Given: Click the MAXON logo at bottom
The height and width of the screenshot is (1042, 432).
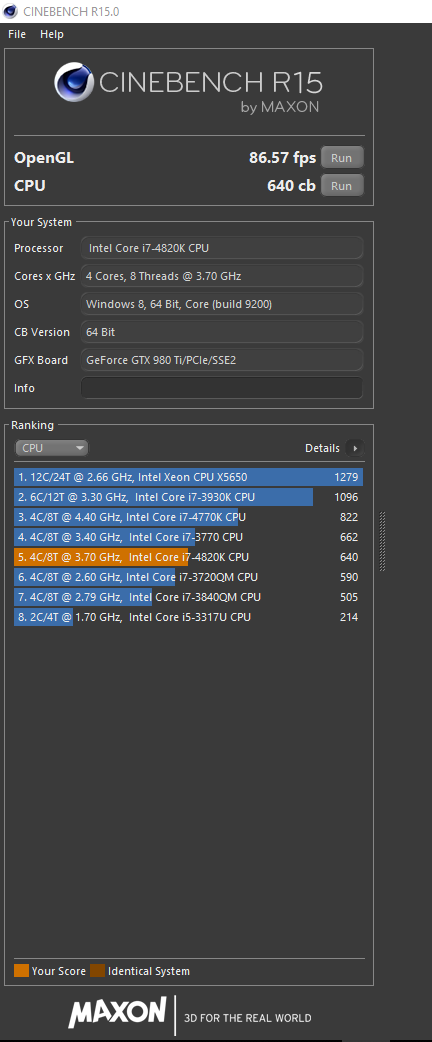Looking at the screenshot, I should click(x=117, y=1012).
